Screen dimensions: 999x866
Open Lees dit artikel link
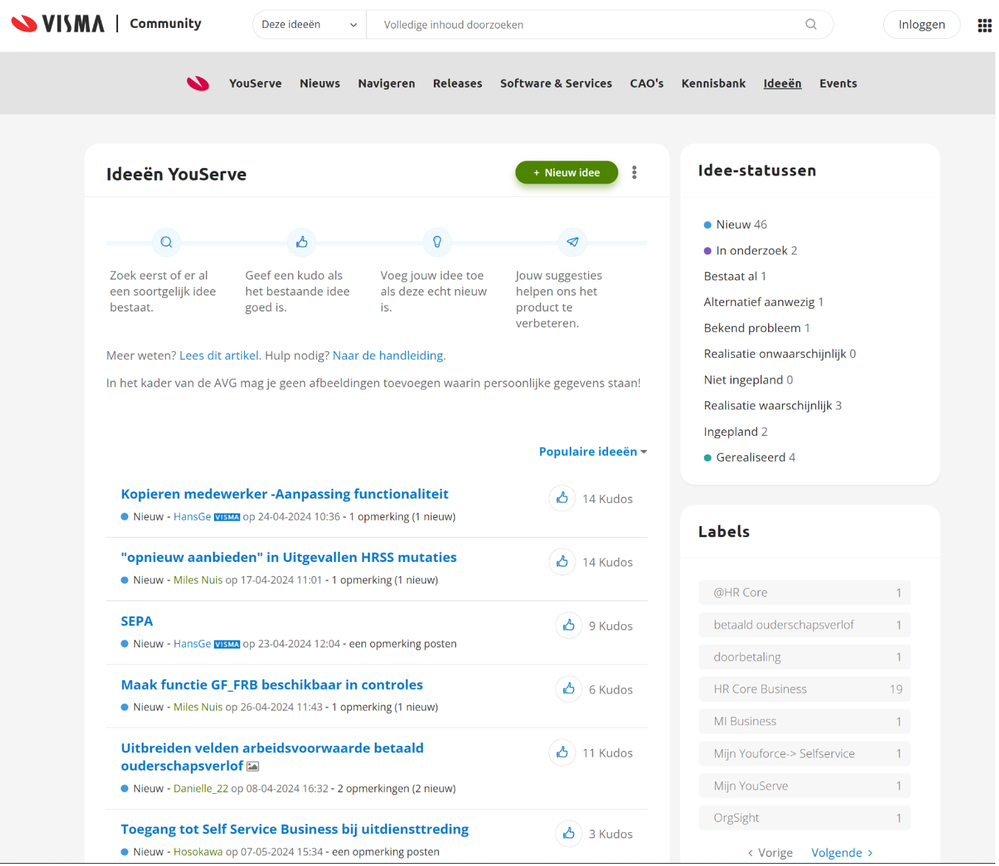(219, 356)
